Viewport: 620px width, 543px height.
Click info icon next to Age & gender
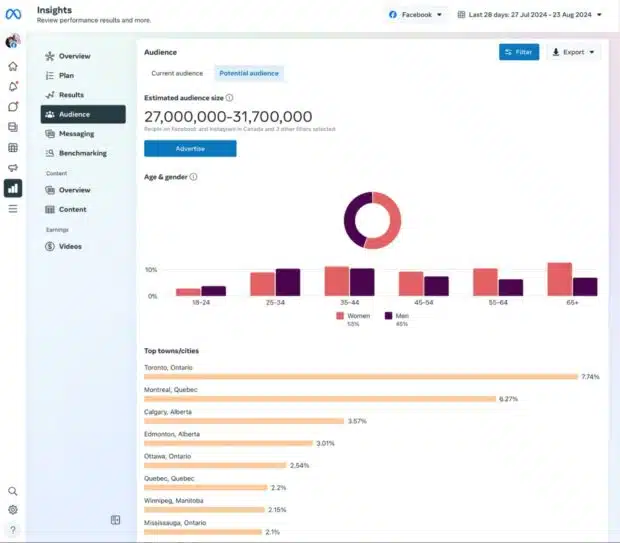[x=193, y=177]
